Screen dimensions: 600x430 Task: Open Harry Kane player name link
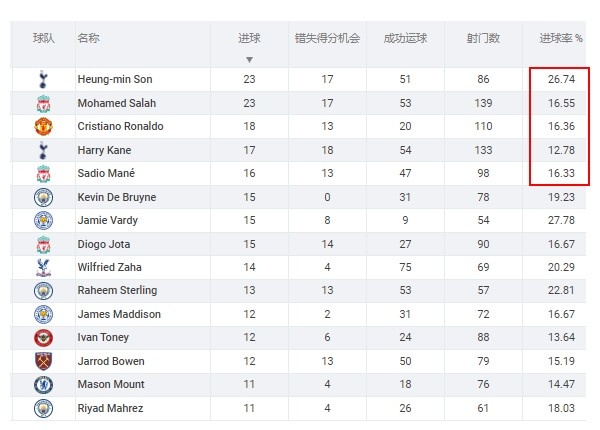(x=104, y=150)
